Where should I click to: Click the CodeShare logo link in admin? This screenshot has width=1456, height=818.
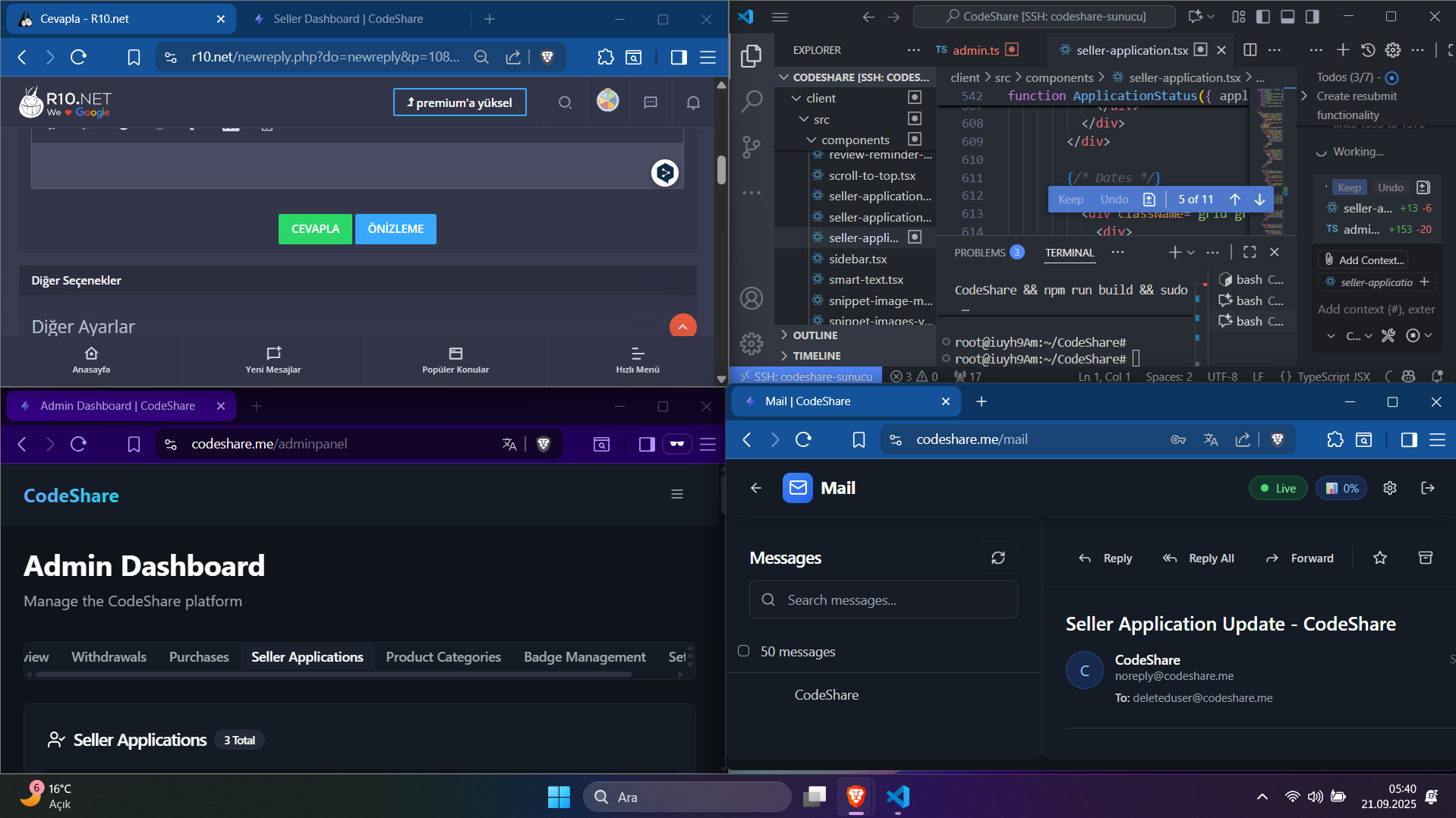[x=71, y=496]
